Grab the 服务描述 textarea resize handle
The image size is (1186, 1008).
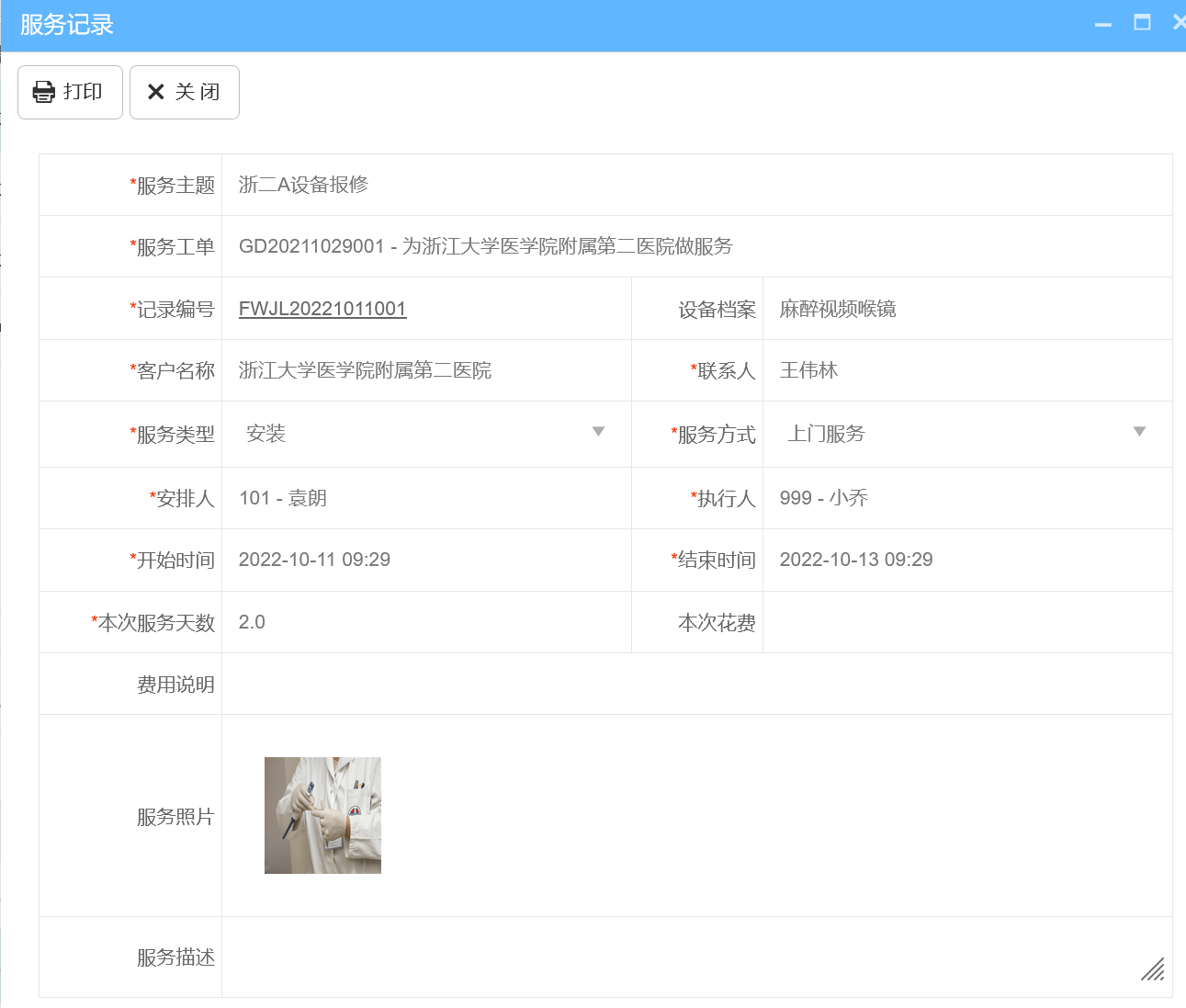pos(1153,969)
